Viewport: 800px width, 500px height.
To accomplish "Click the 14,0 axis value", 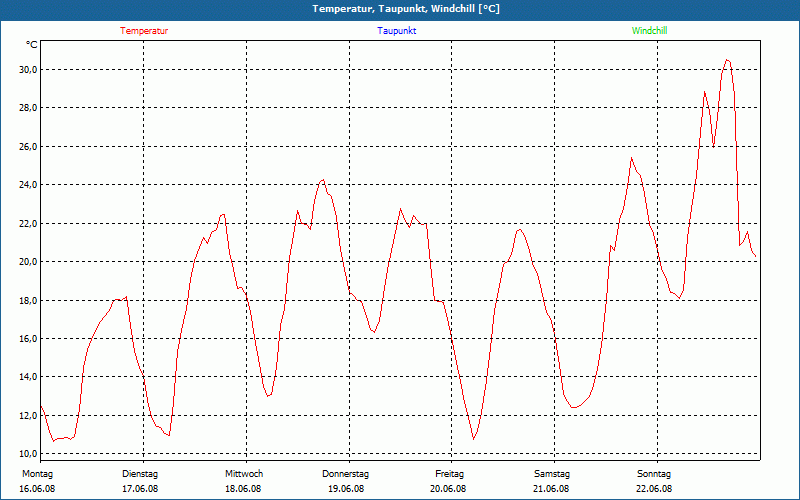I will (28, 377).
